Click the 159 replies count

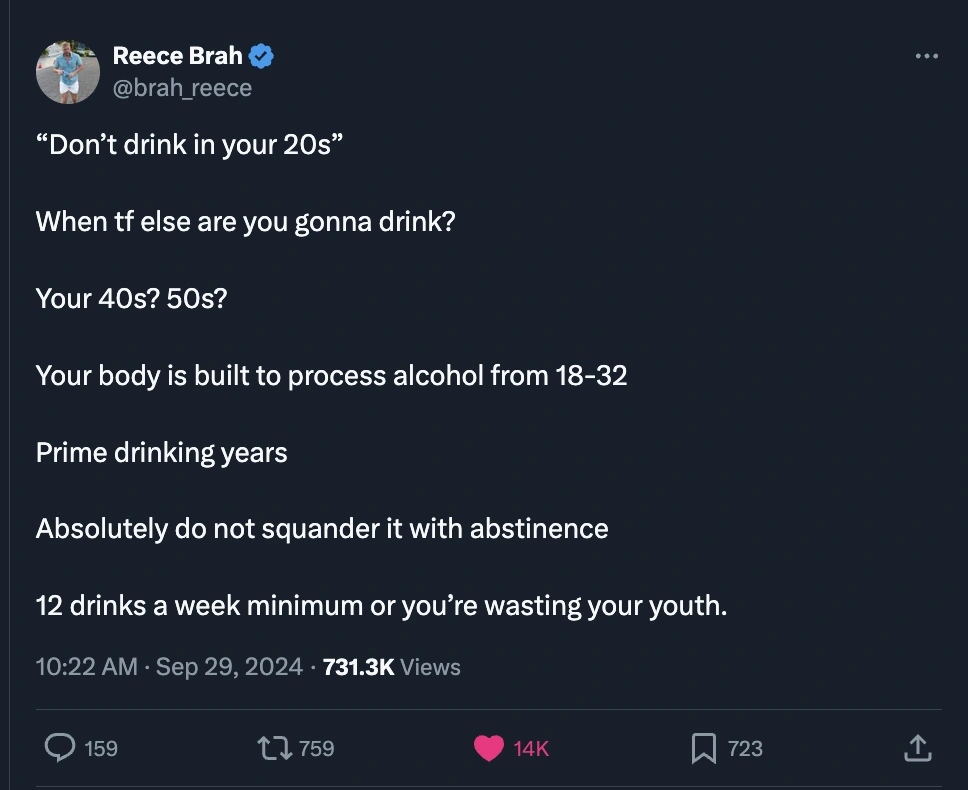click(x=101, y=748)
